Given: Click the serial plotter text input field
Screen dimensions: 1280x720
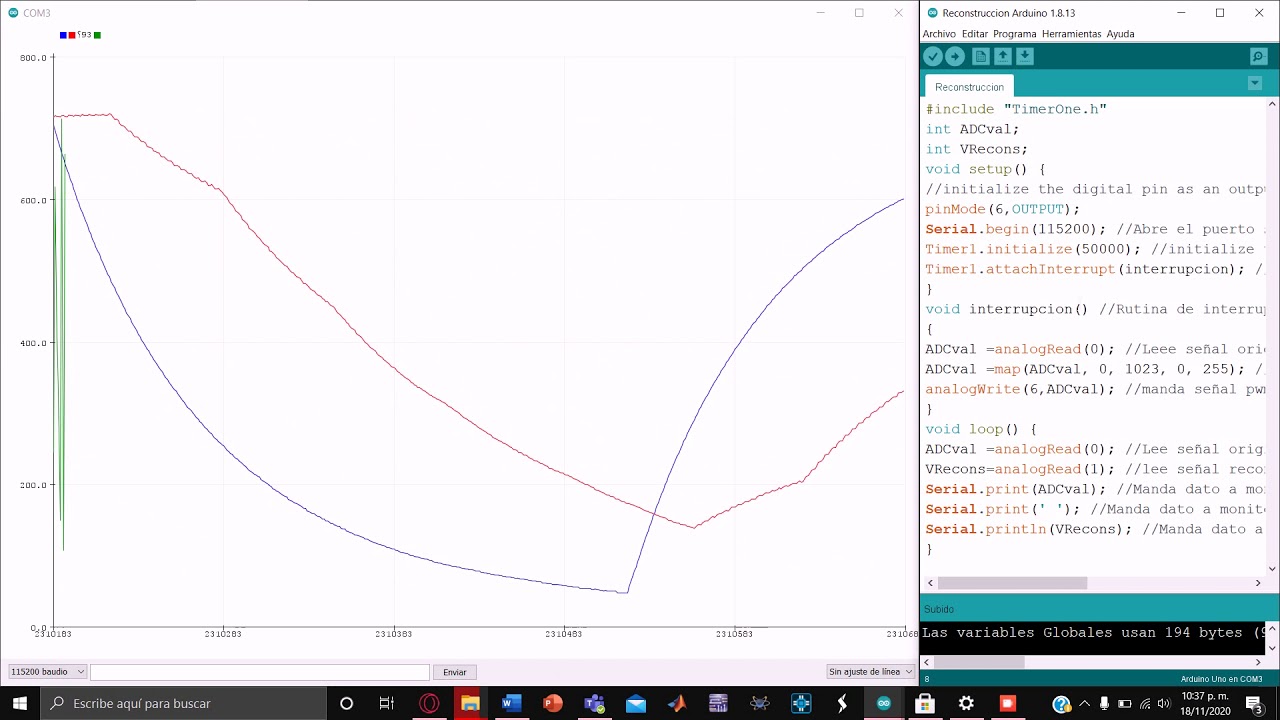Looking at the screenshot, I should (x=260, y=672).
